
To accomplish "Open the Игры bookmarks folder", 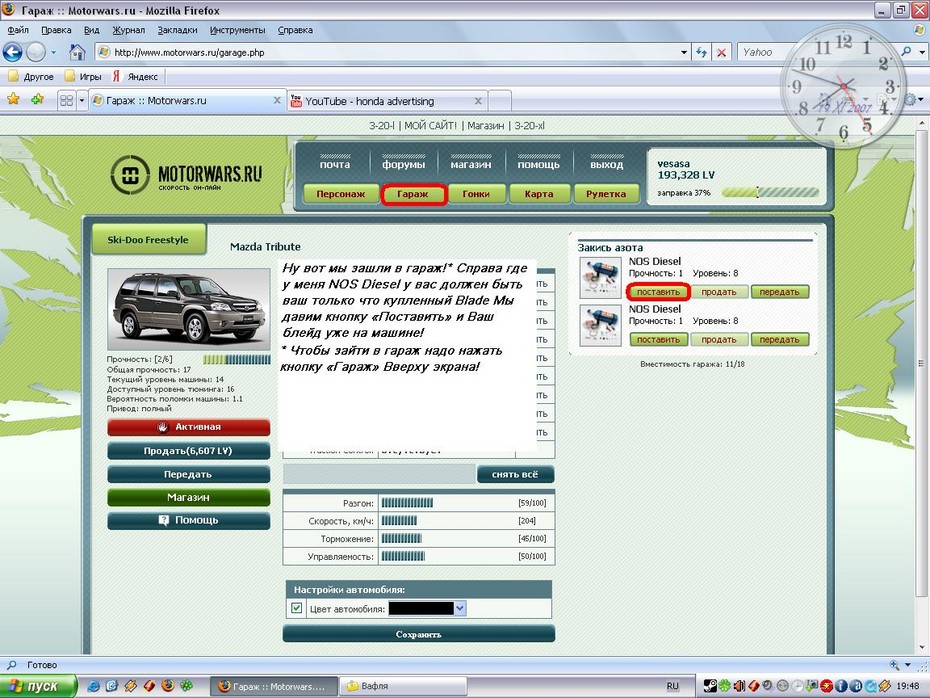I will click(x=83, y=77).
